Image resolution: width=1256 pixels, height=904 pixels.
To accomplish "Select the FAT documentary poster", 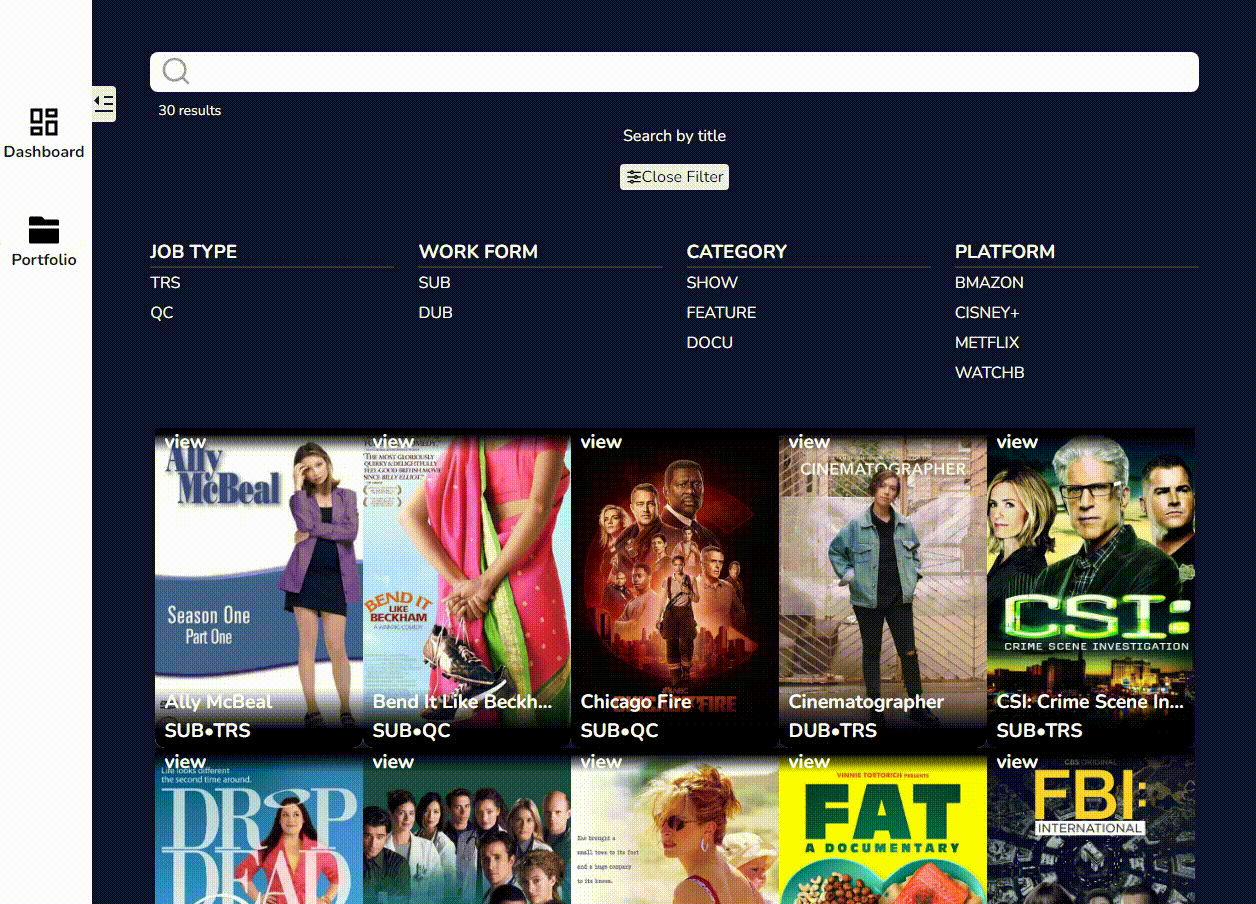I will 883,828.
